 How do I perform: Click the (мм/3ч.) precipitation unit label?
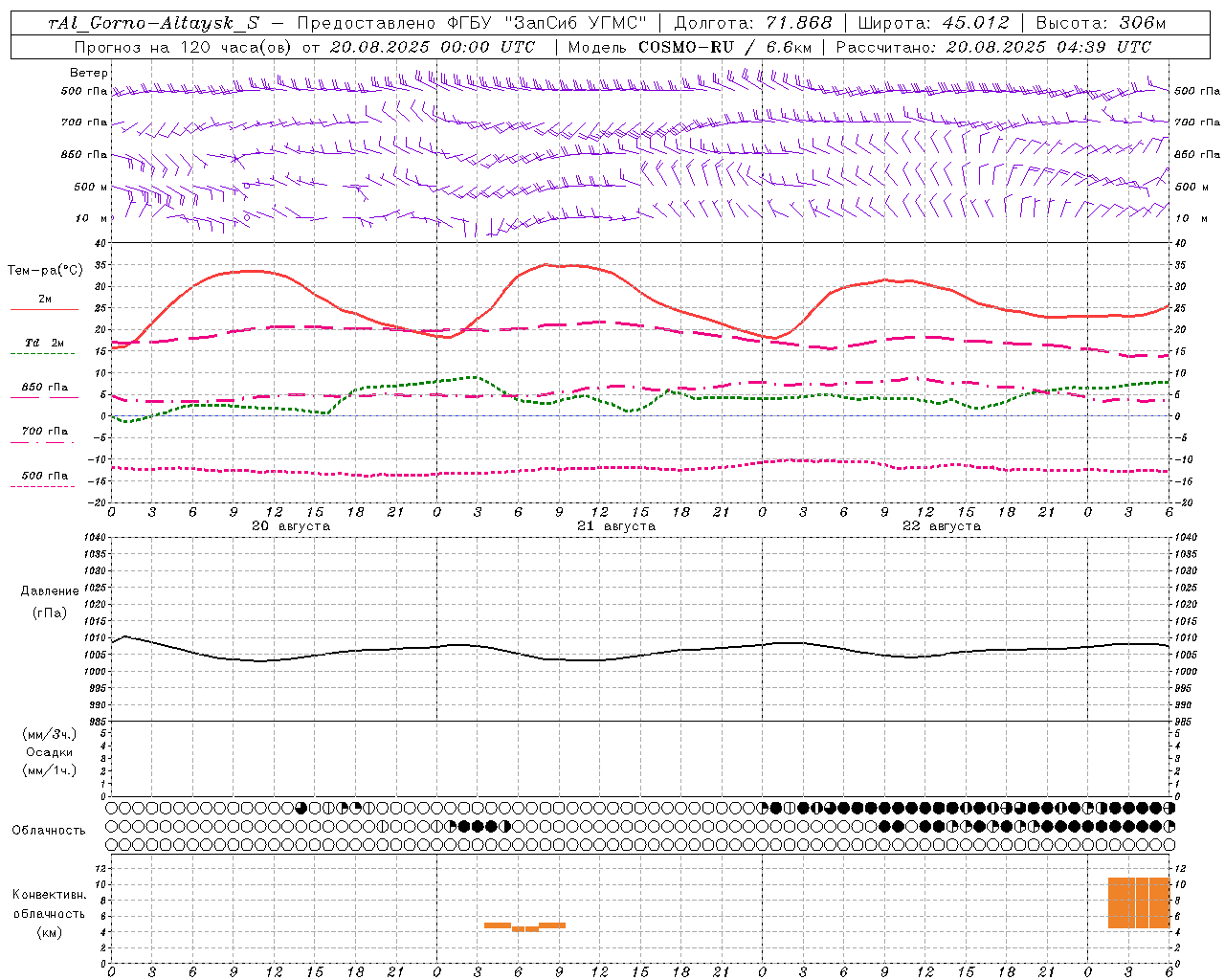click(50, 735)
